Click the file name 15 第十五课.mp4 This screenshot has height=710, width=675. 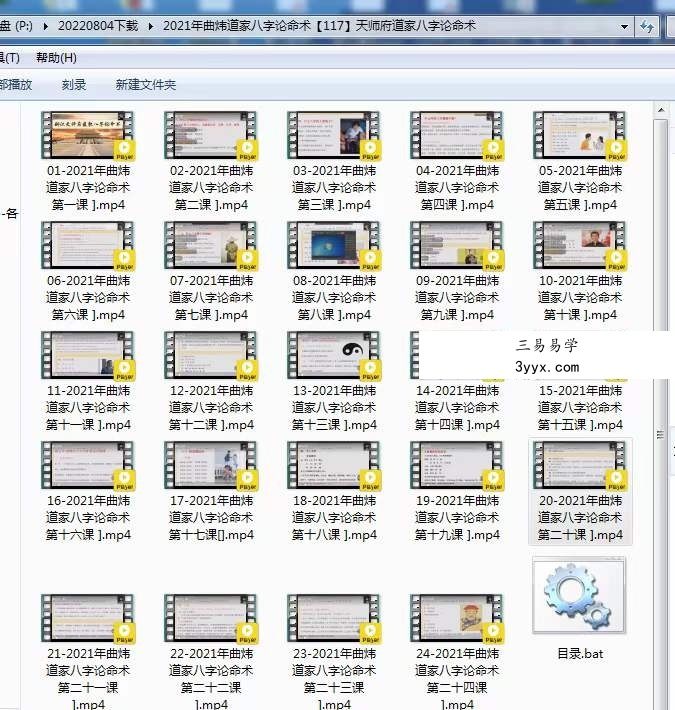580,408
